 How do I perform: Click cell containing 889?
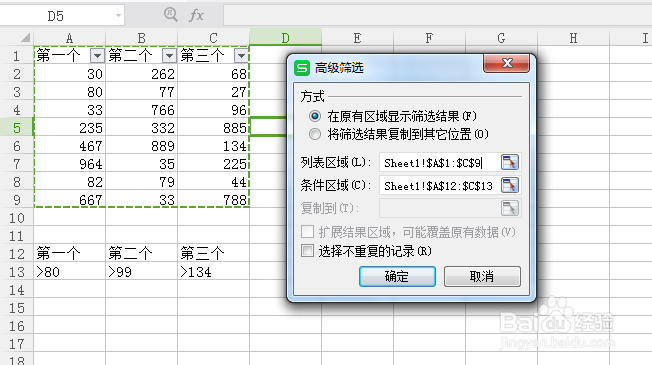[141, 146]
